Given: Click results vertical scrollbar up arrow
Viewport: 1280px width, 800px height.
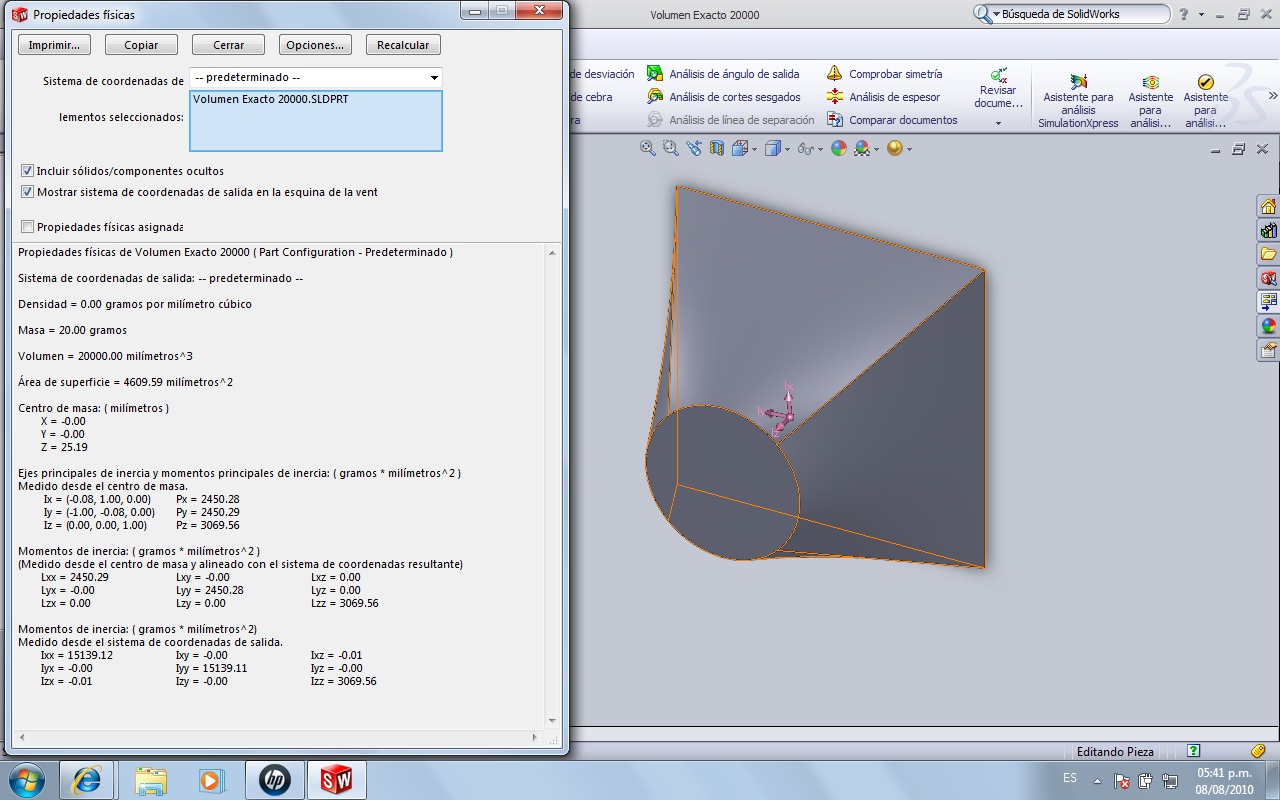Looking at the screenshot, I should [552, 254].
